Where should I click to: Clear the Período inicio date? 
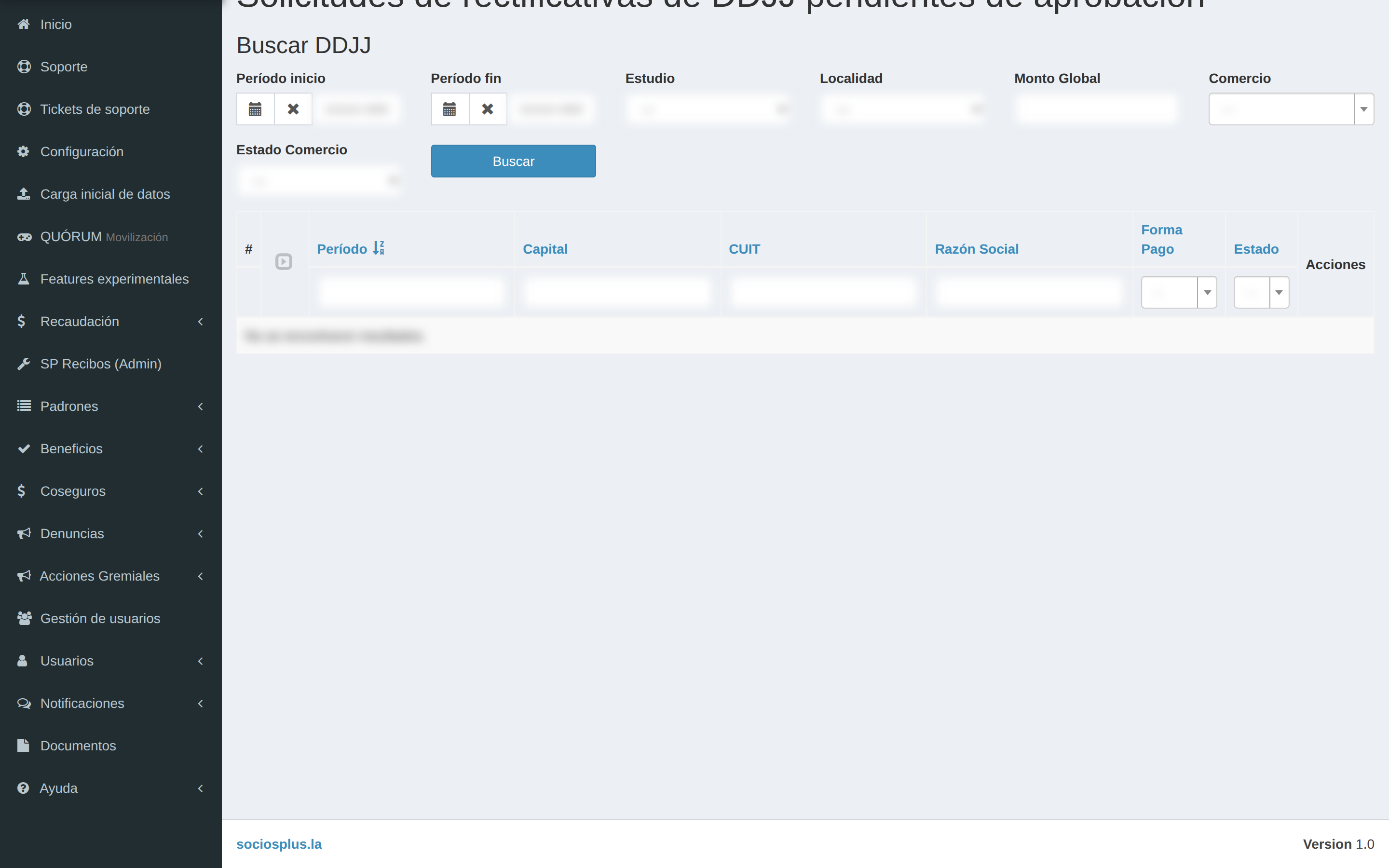(293, 109)
